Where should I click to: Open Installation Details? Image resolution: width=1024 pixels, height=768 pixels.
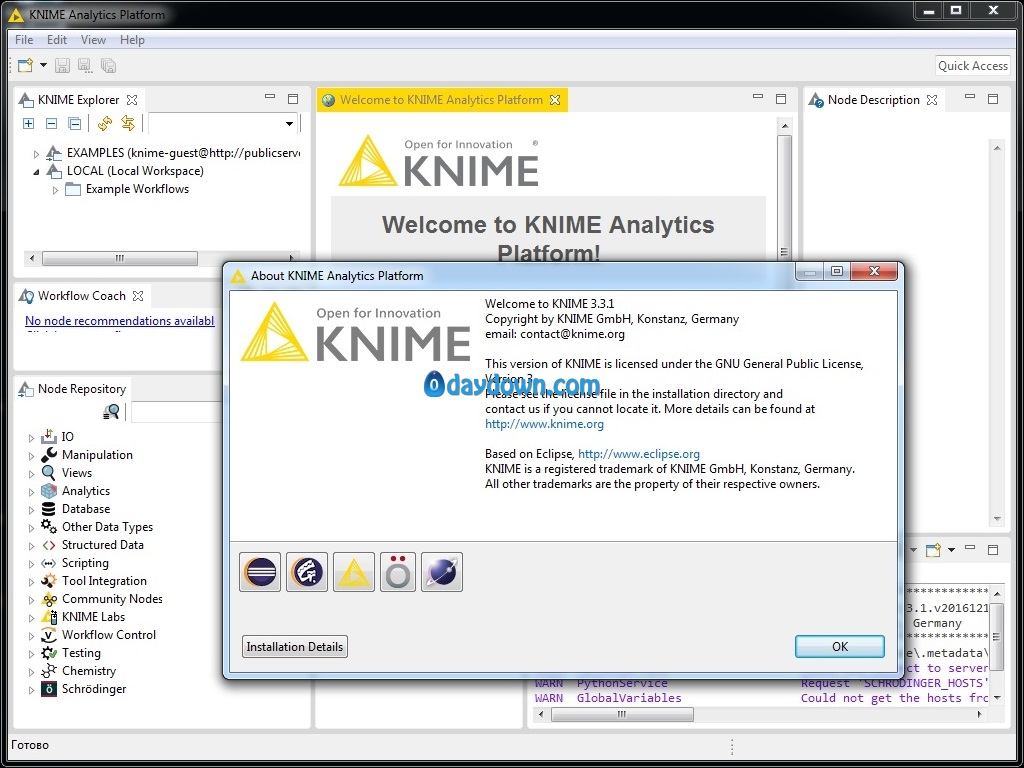tap(295, 647)
